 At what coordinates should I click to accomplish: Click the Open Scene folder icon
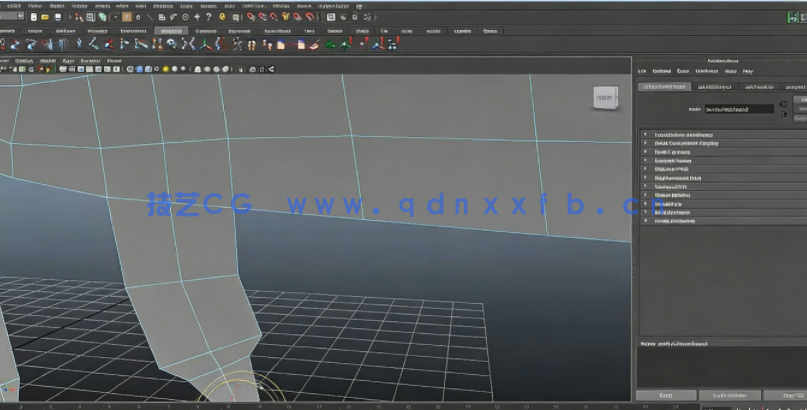coord(45,17)
